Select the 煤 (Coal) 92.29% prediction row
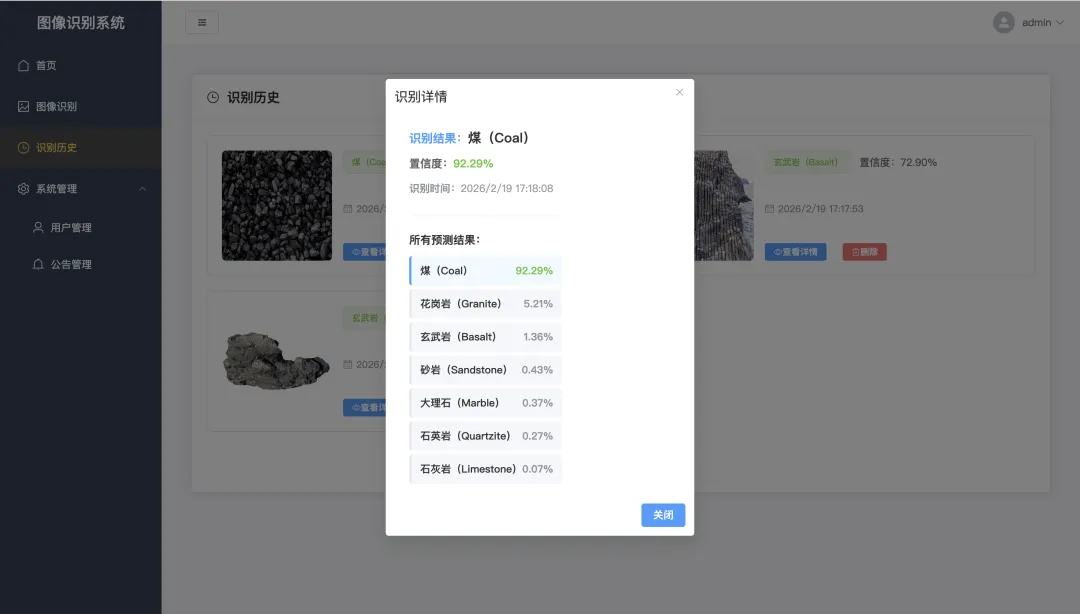The width and height of the screenshot is (1080, 614). tap(486, 271)
